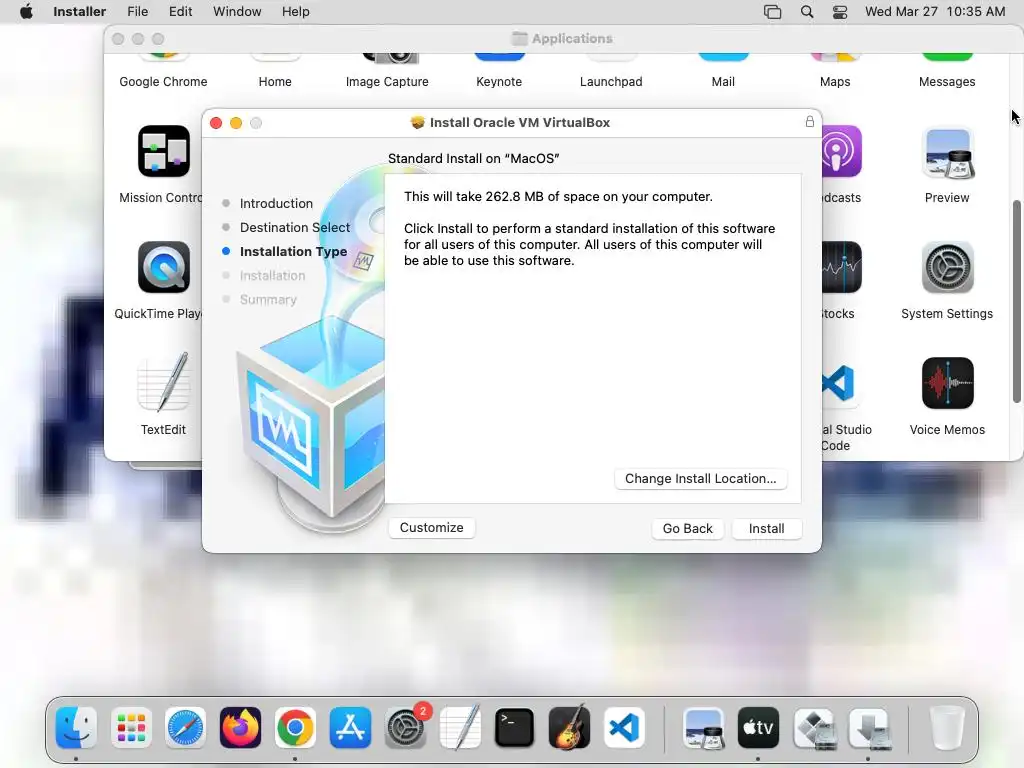Viewport: 1024px width, 768px height.
Task: Minimize the VirtualBox installer window
Action: 236,123
